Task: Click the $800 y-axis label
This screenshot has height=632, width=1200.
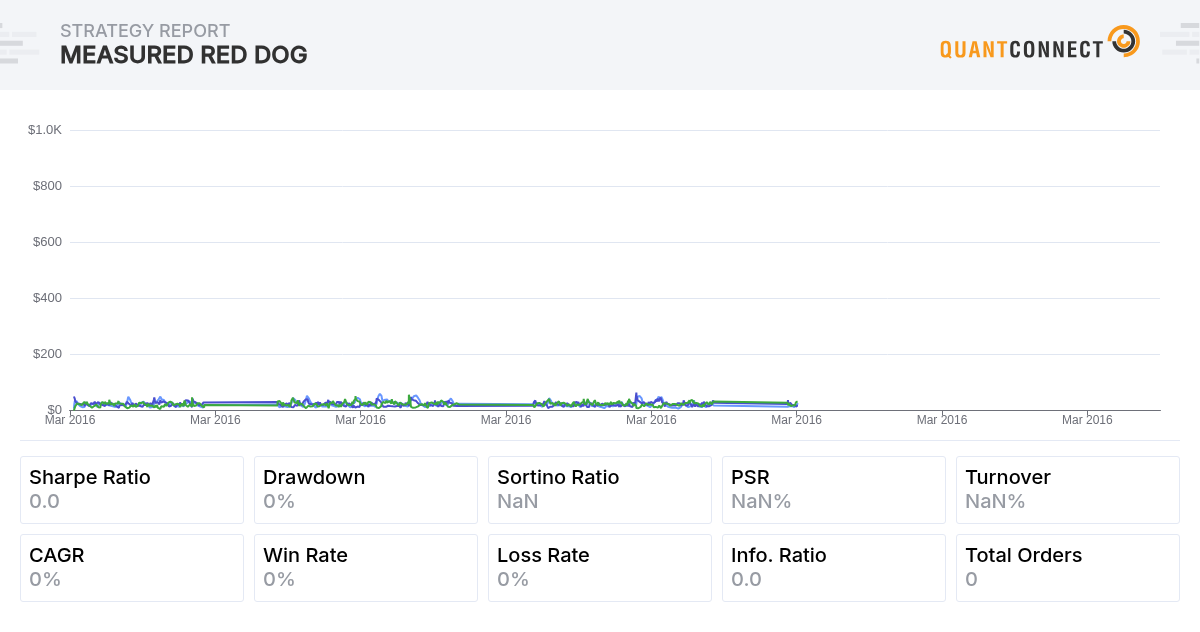Action: [47, 186]
